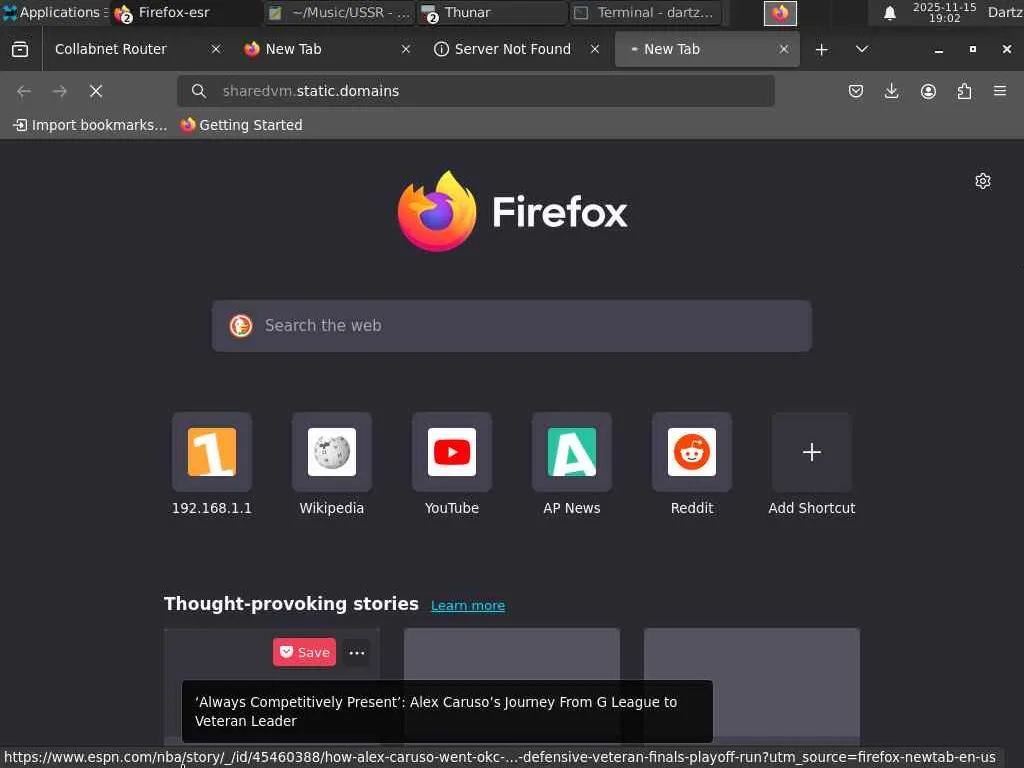Stop loading the page
Image resolution: width=1024 pixels, height=768 pixels.
tap(96, 91)
